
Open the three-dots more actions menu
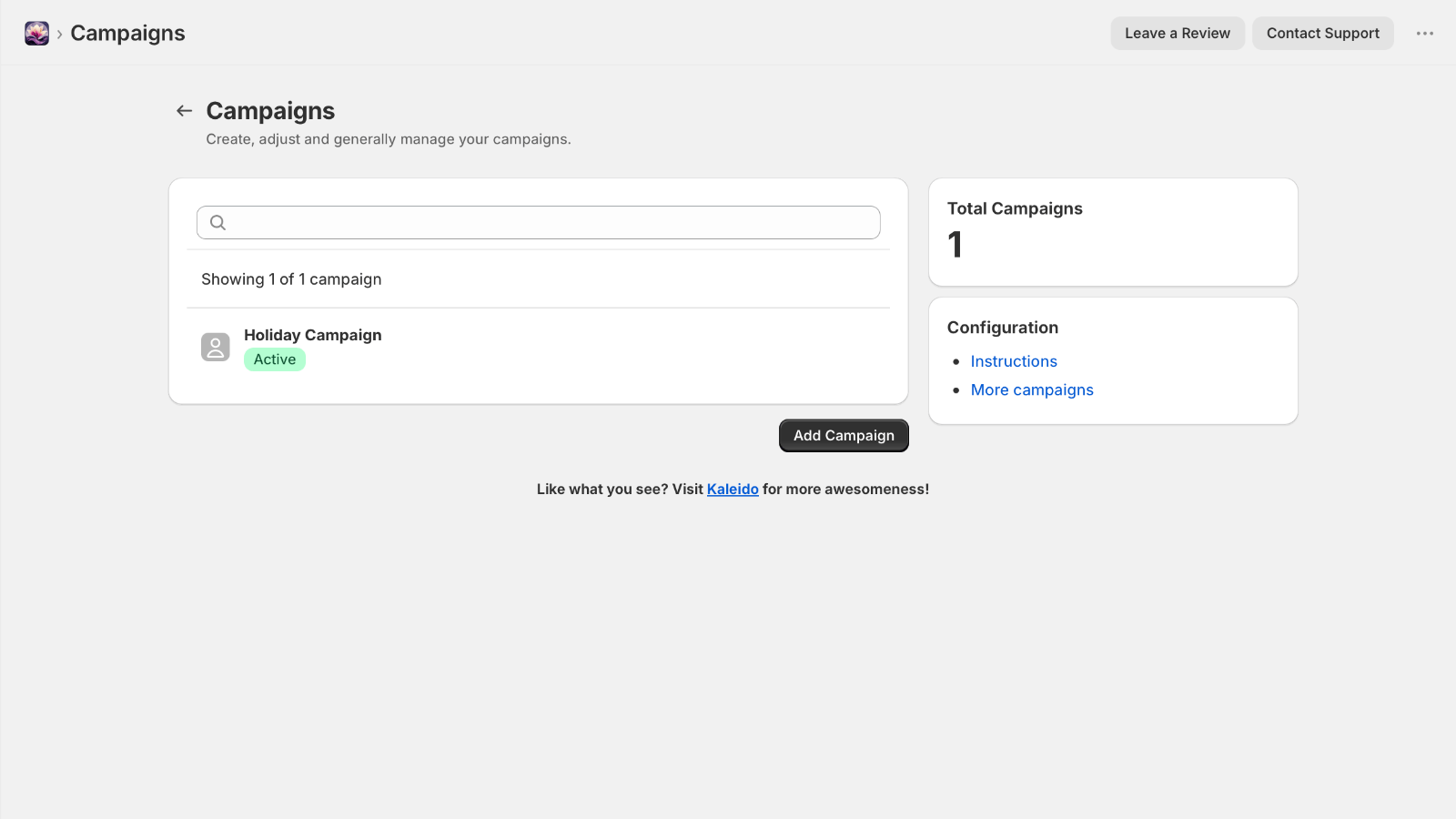coord(1425,34)
